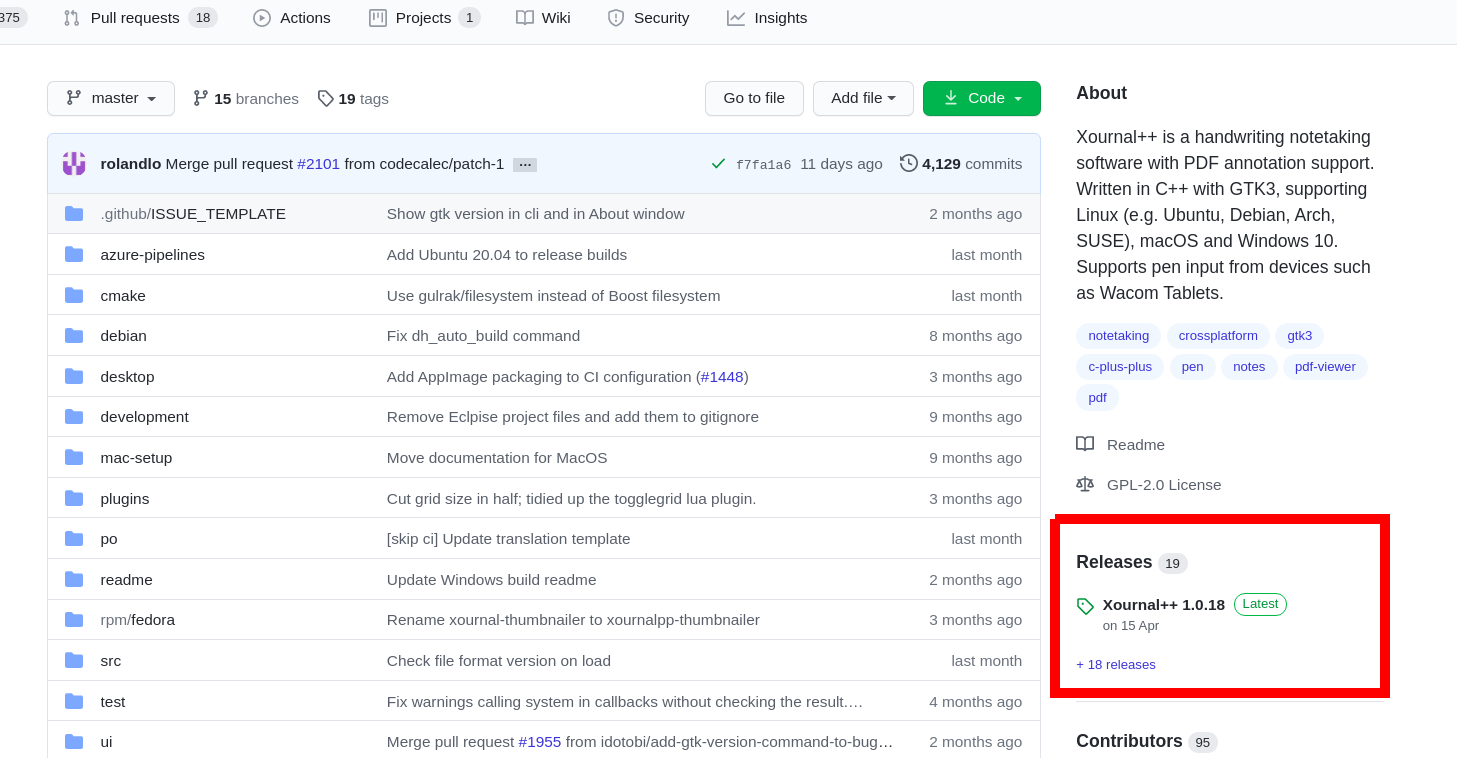Open the Projects tab
Viewport: 1457px width, 758px height.
(421, 17)
